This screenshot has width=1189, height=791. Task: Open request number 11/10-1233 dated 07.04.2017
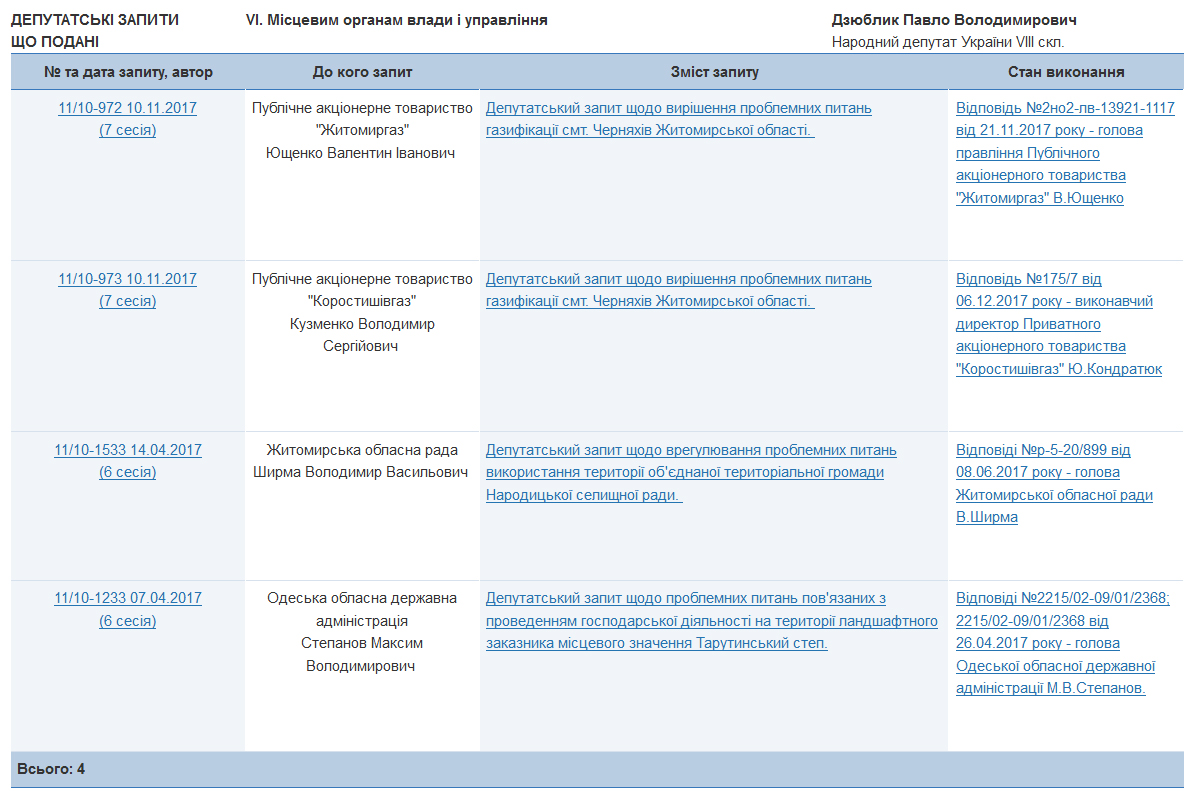[127, 598]
